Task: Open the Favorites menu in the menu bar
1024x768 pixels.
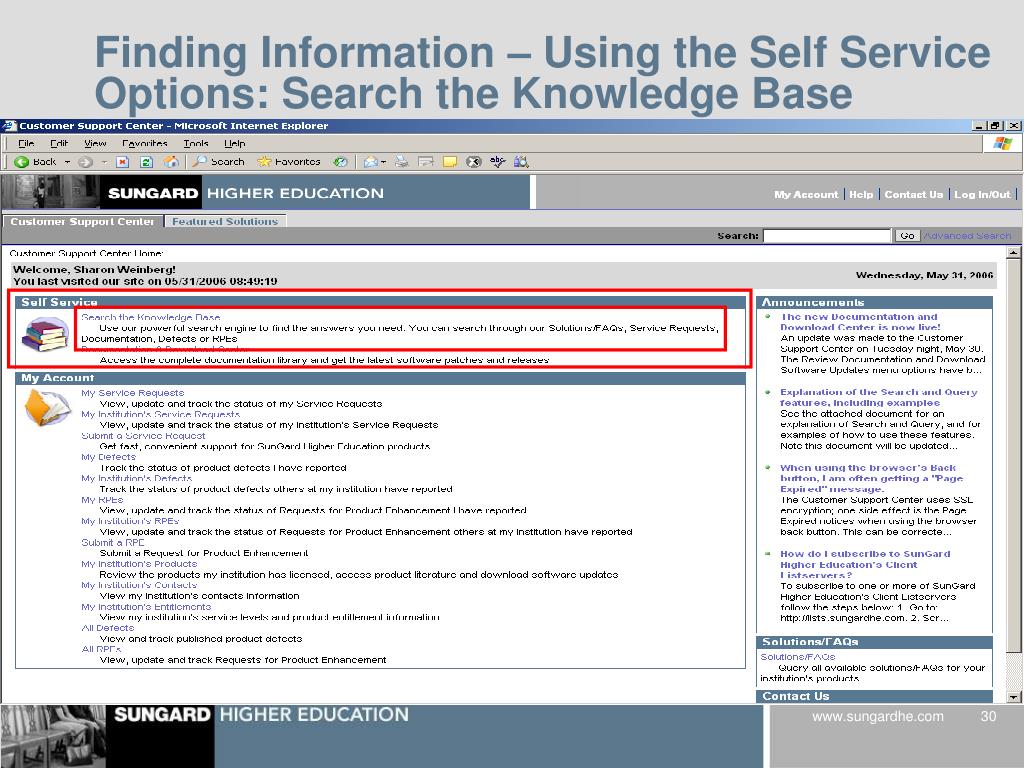Action: (144, 143)
